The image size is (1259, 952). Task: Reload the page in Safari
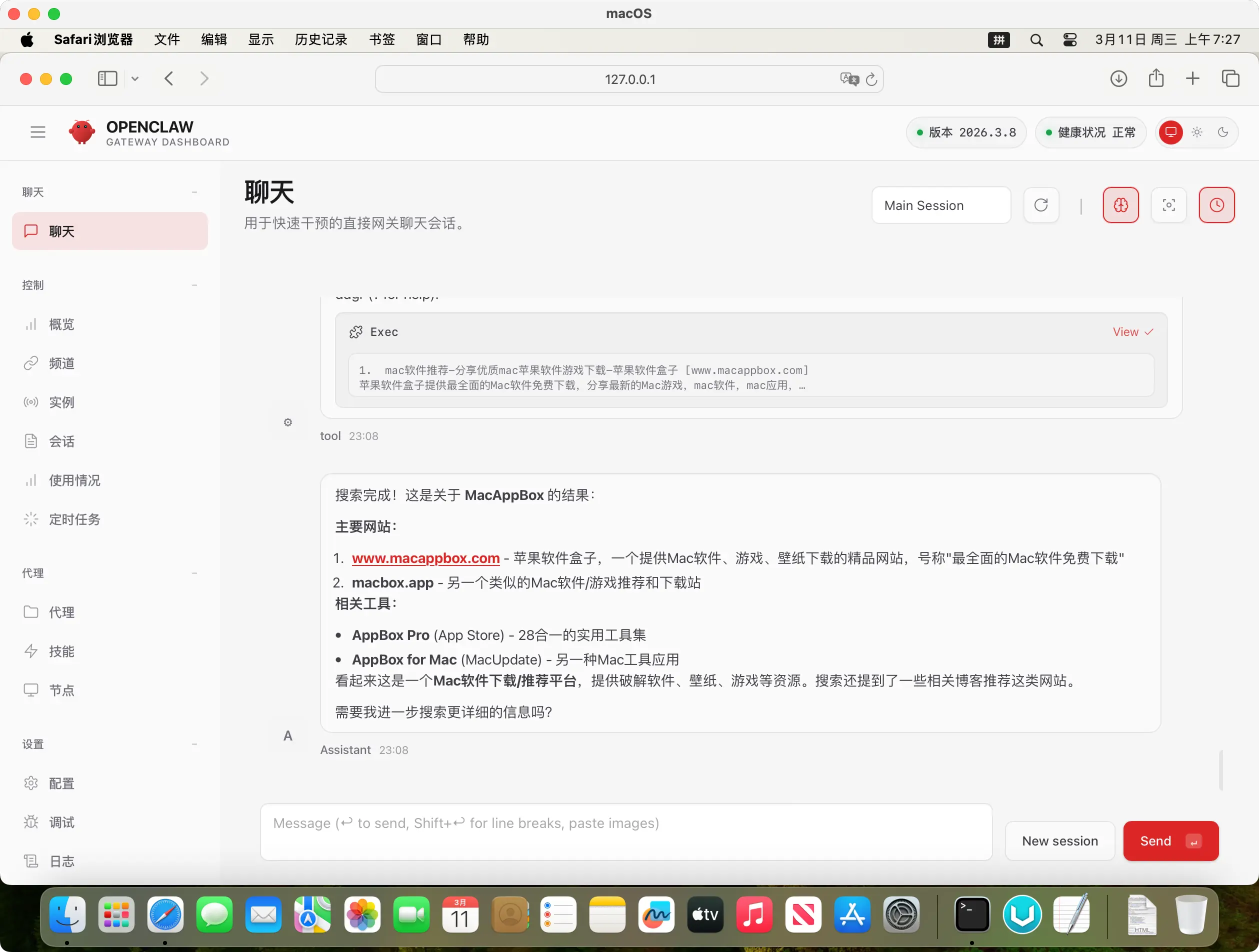pyautogui.click(x=871, y=79)
